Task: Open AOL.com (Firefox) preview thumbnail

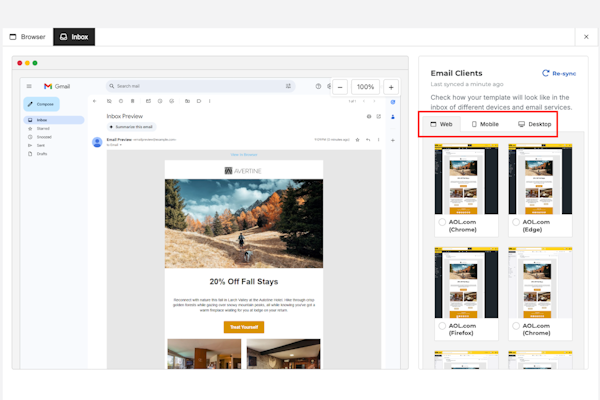Action: pos(466,282)
